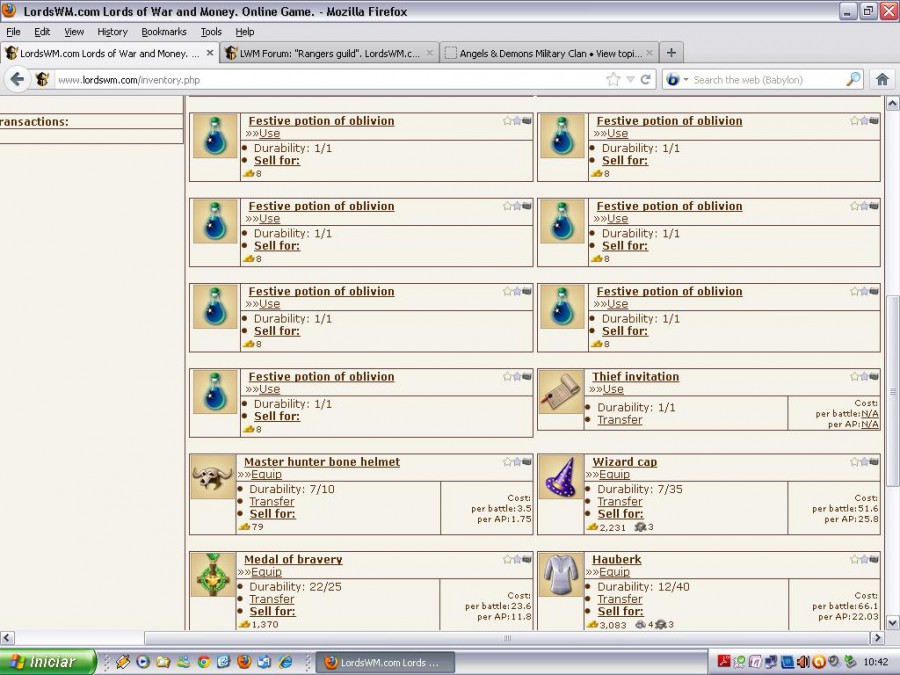The width and height of the screenshot is (900, 675).
Task: Switch to the Angels & Demons Military Clan tab
Action: coord(550,53)
